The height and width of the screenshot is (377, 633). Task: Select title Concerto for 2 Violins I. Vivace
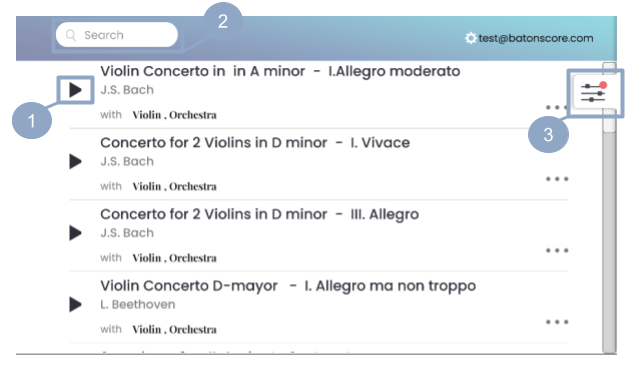point(255,142)
